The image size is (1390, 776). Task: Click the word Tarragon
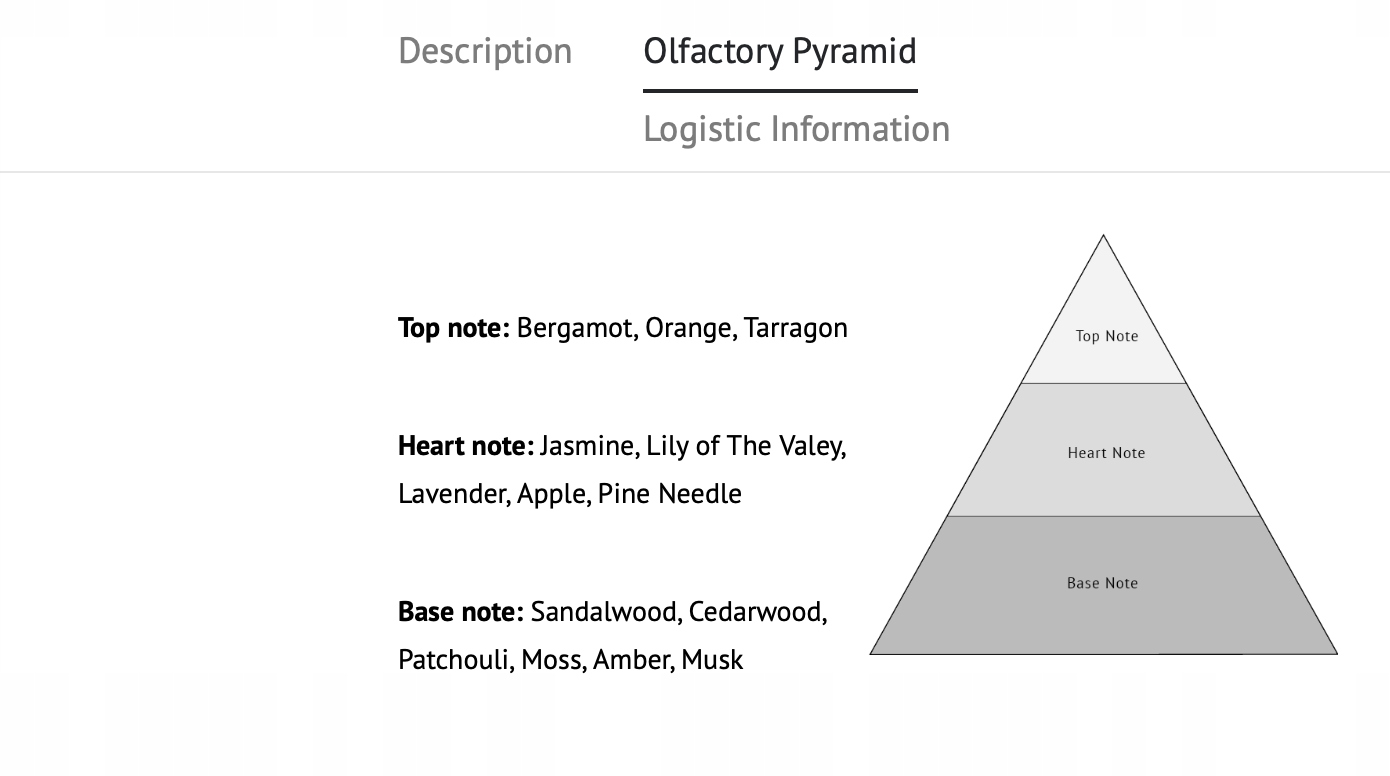[x=795, y=328]
